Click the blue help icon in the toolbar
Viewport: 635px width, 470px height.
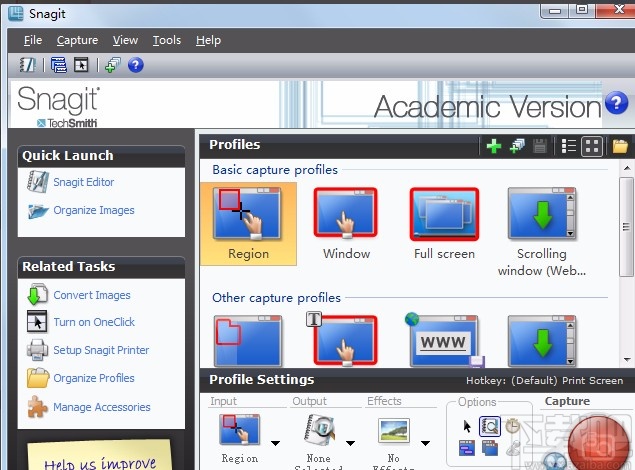136,65
